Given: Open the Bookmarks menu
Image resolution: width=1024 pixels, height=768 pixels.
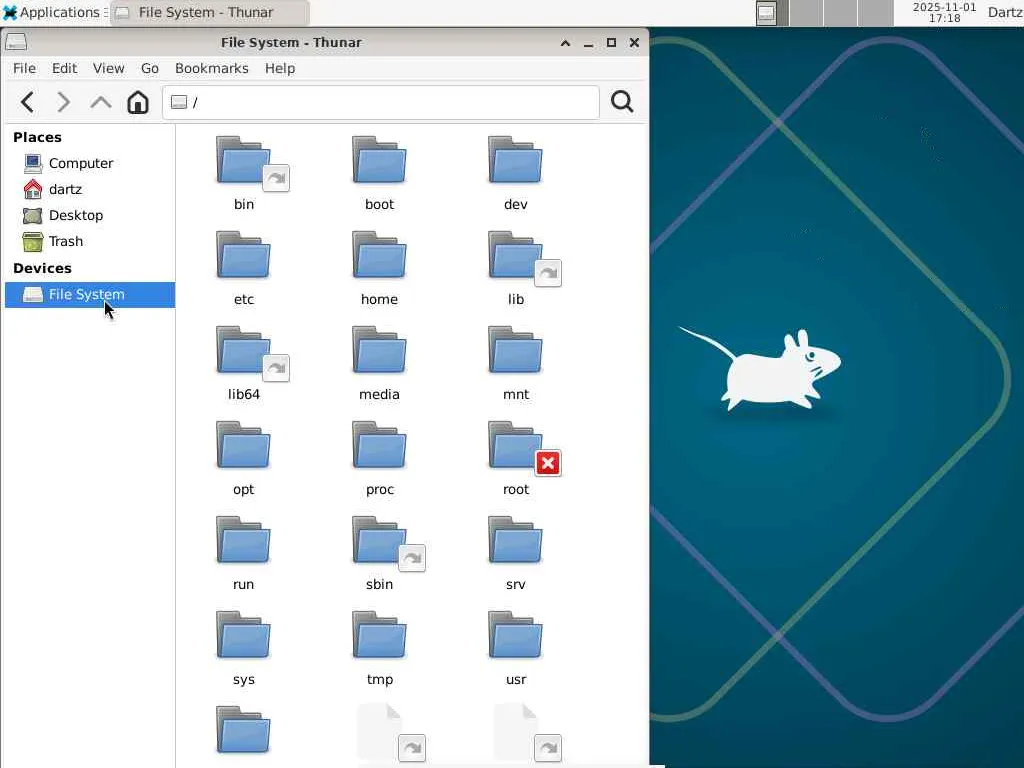Looking at the screenshot, I should (212, 69).
